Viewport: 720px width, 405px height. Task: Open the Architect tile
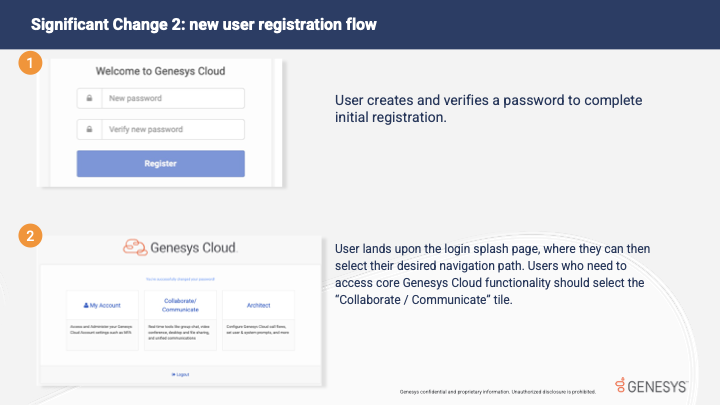[259, 320]
